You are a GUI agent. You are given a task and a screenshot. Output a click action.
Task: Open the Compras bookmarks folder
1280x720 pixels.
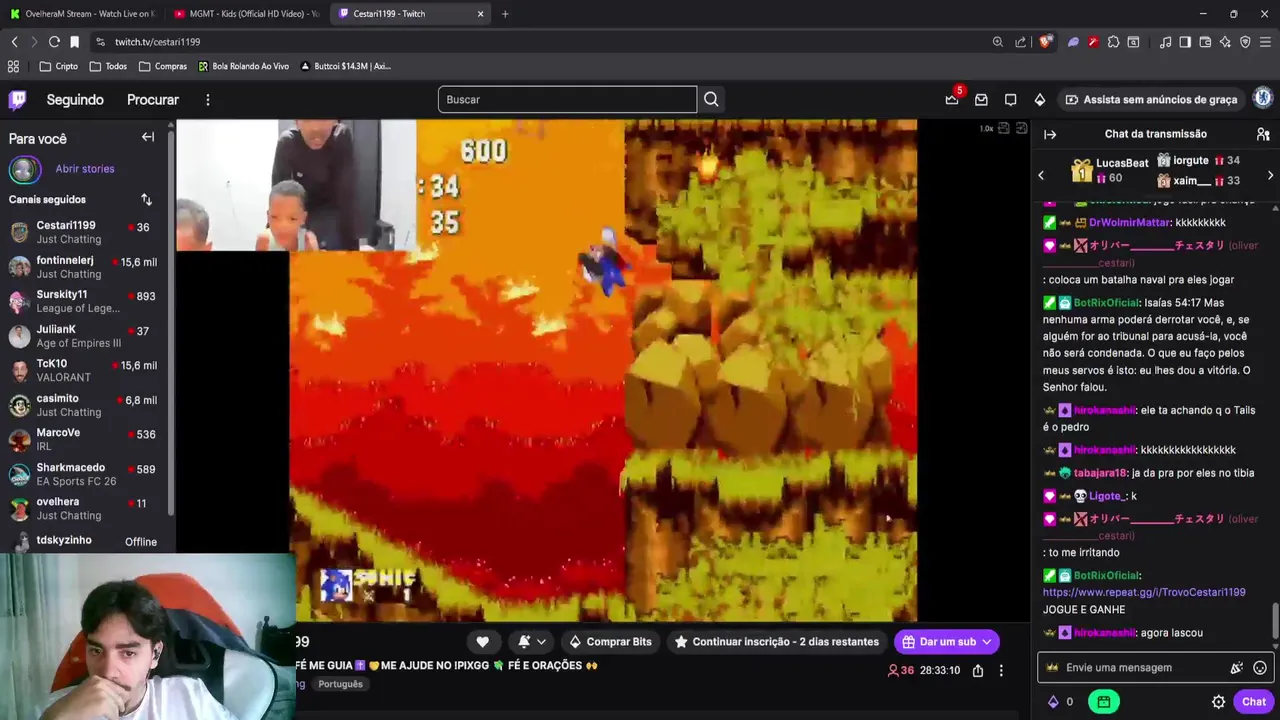(x=163, y=66)
